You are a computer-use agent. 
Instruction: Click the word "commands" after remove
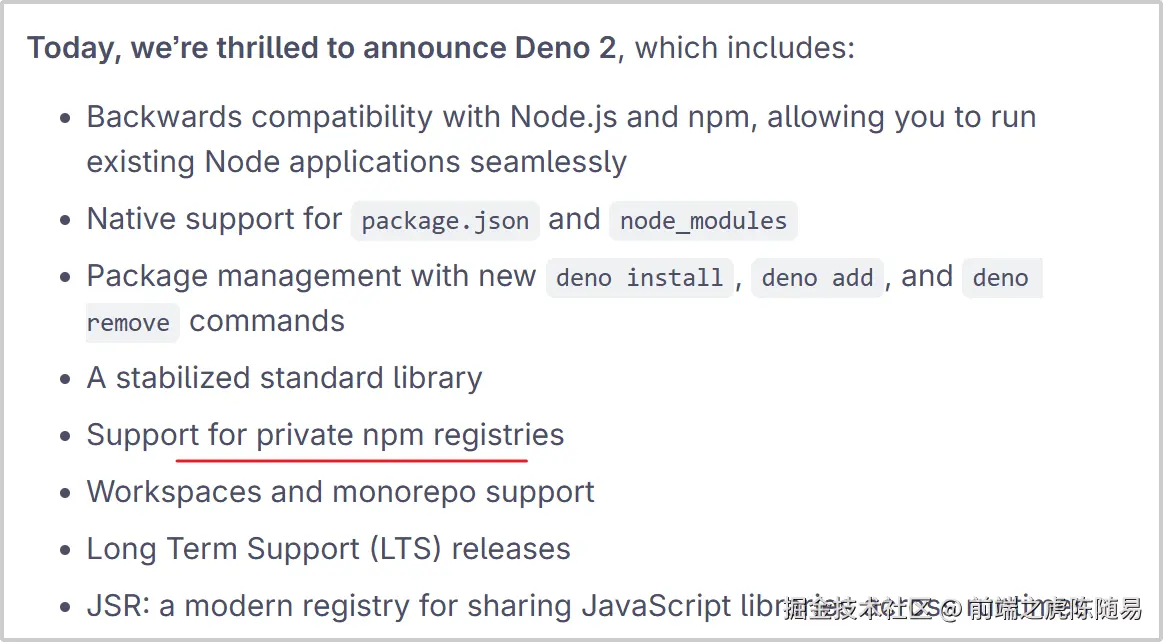(x=267, y=321)
